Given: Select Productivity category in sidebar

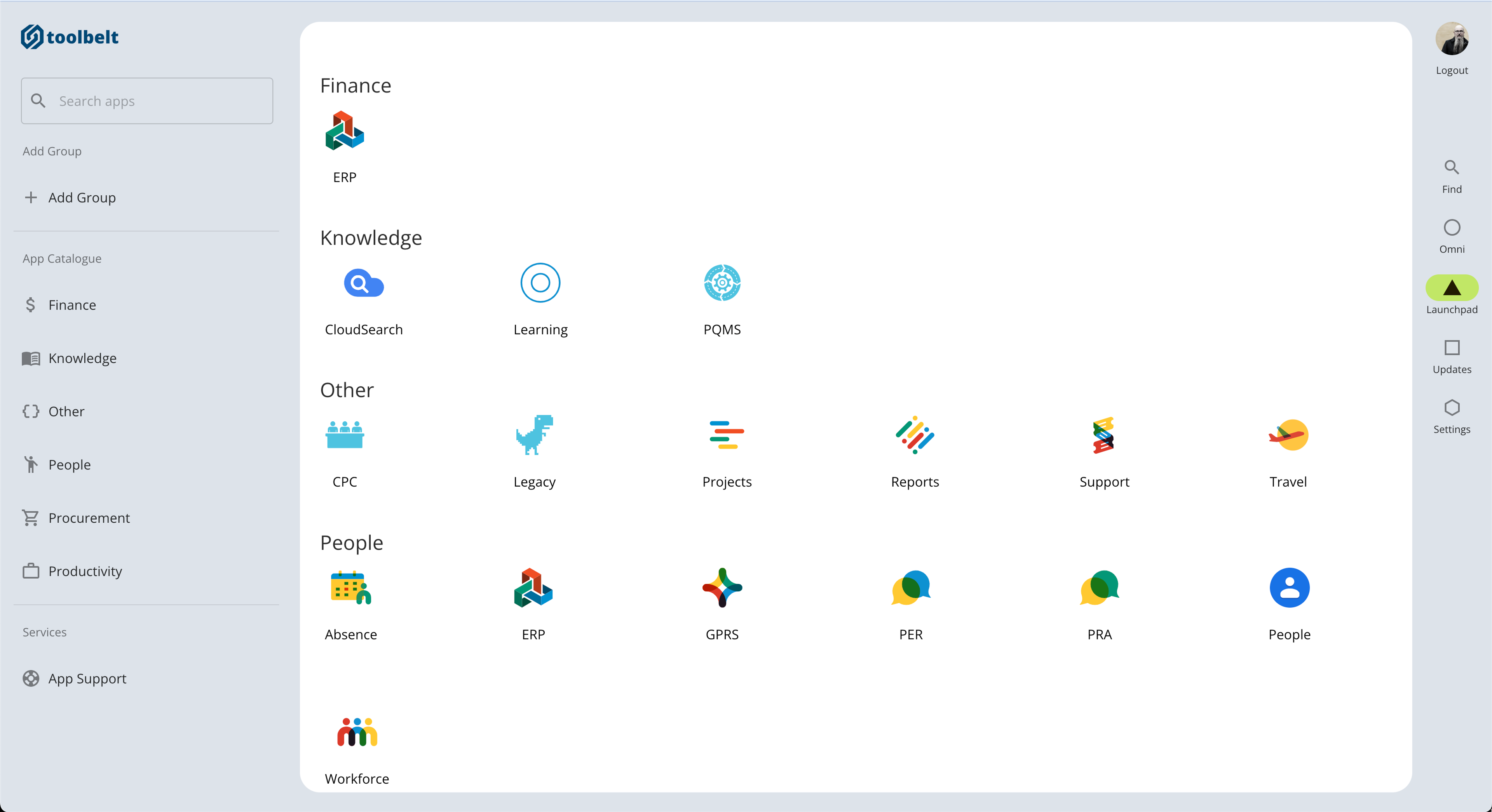Looking at the screenshot, I should [x=85, y=571].
